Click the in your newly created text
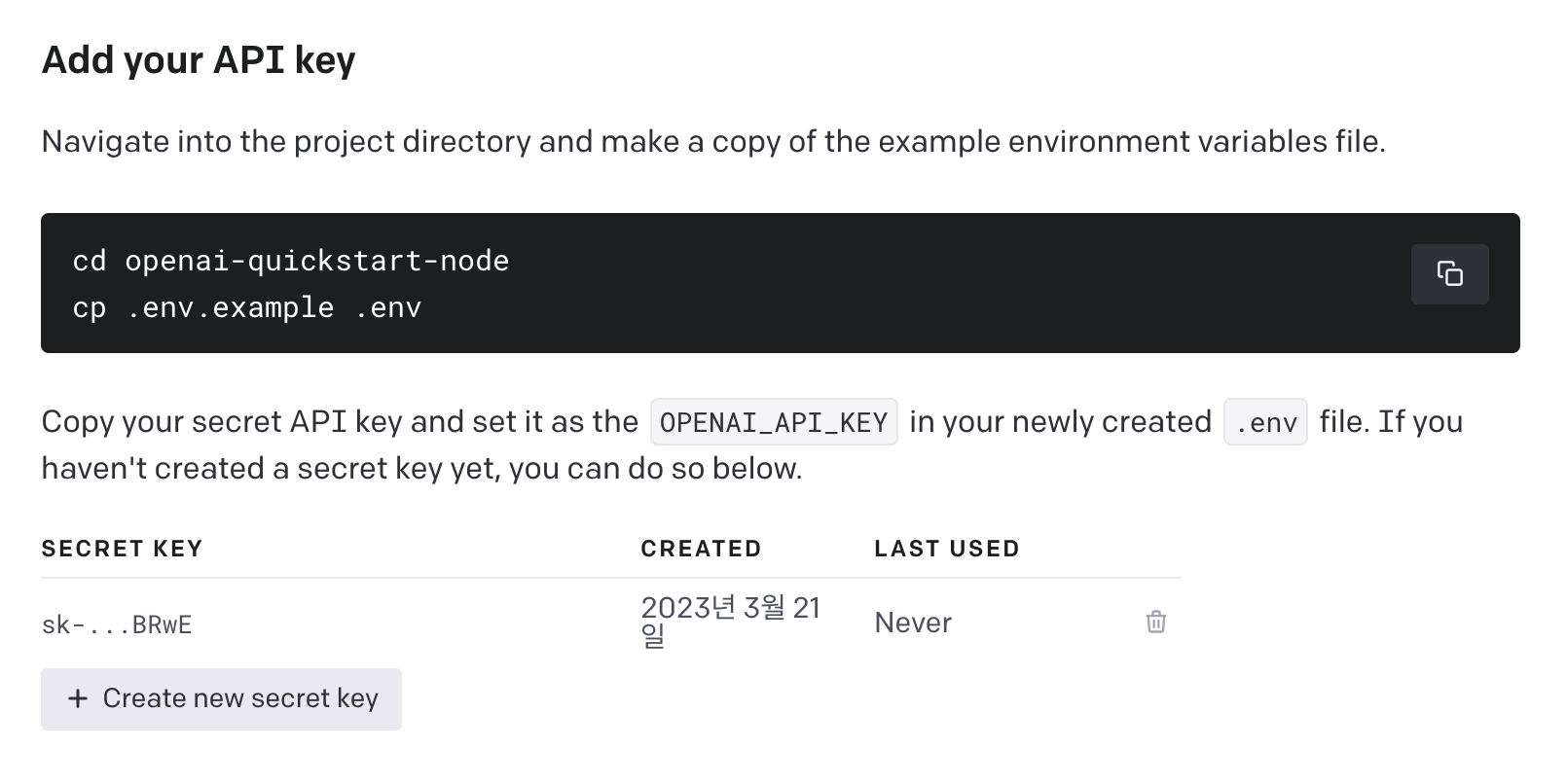 [x=1060, y=422]
